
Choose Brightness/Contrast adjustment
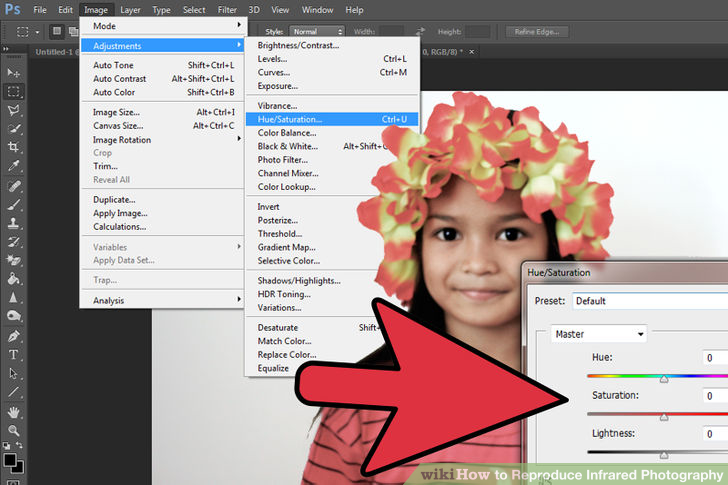pos(332,45)
